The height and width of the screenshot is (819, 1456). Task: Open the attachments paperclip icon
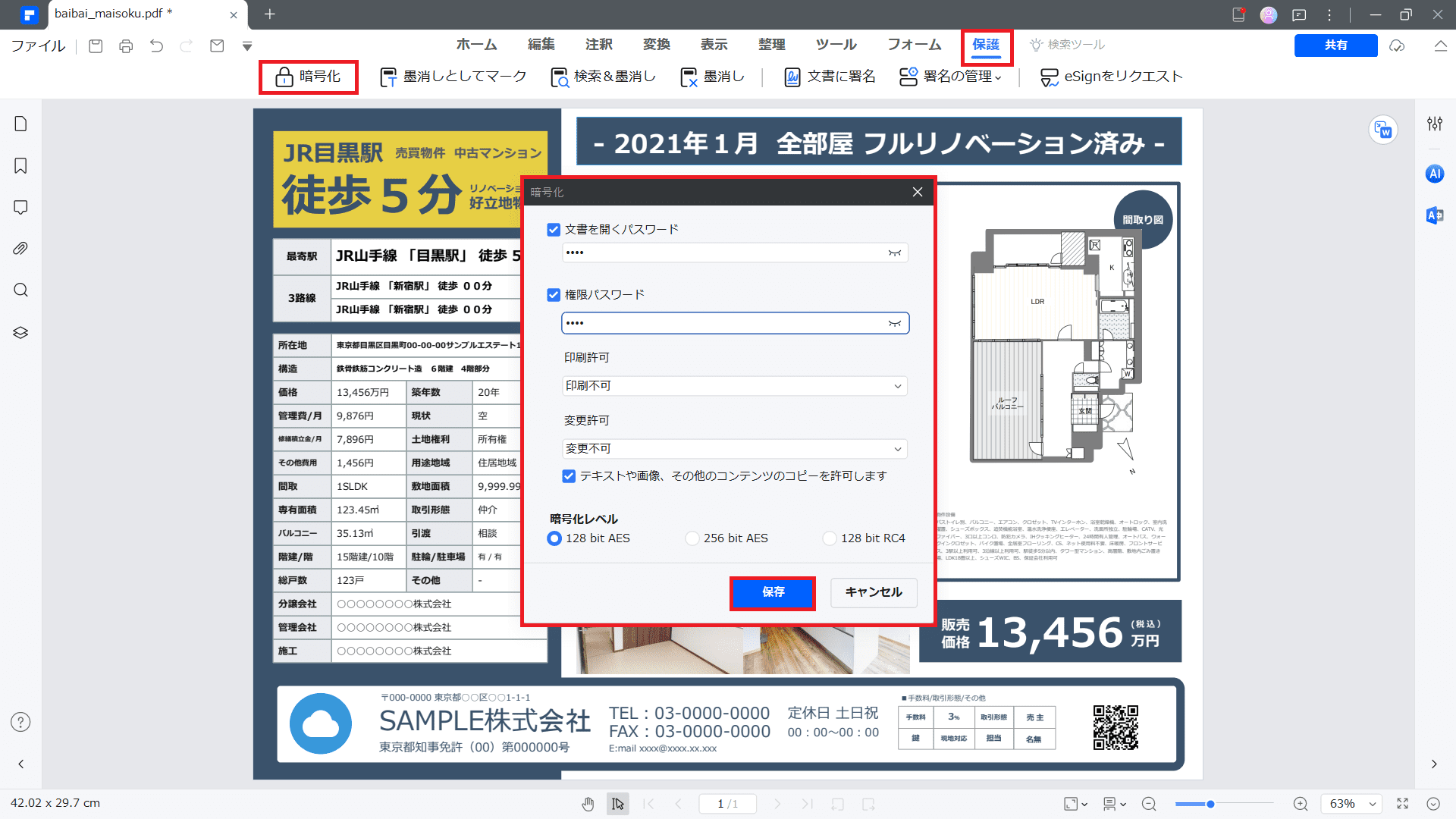(20, 249)
